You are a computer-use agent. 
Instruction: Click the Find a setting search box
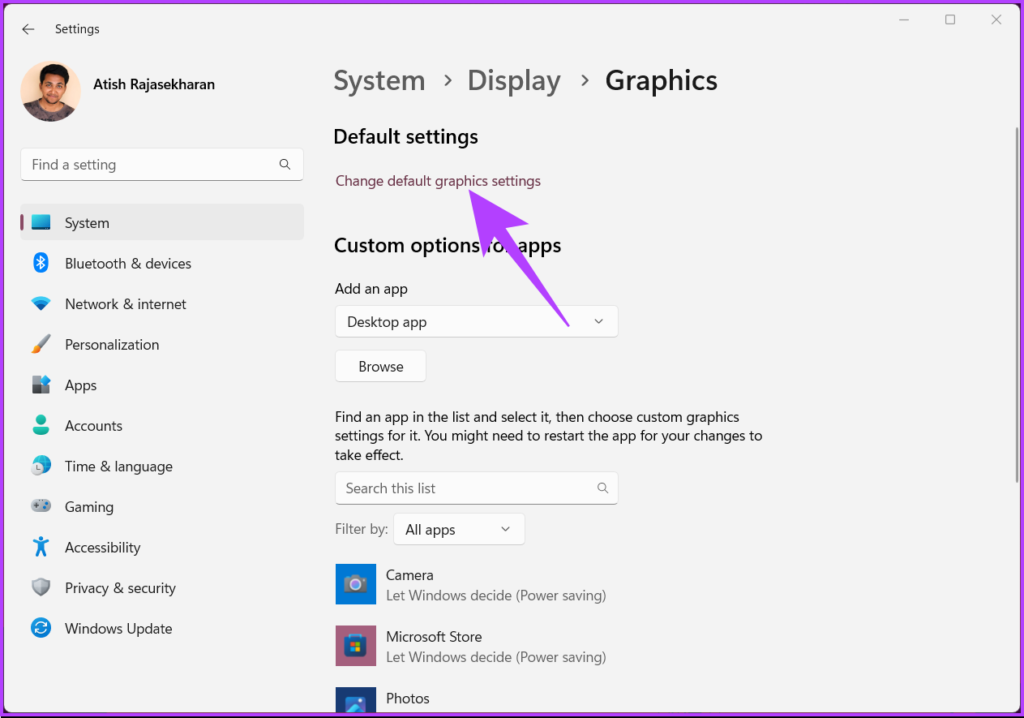coord(150,165)
